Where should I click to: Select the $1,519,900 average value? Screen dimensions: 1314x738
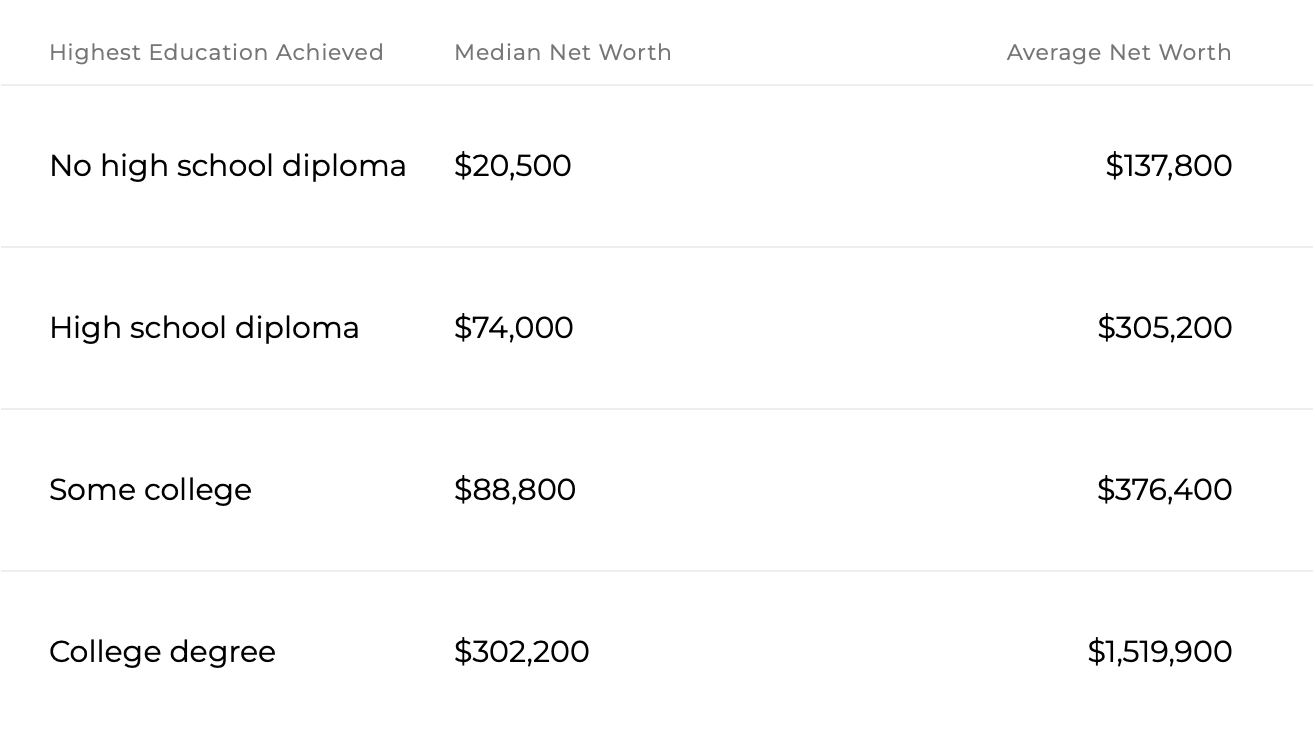1159,652
